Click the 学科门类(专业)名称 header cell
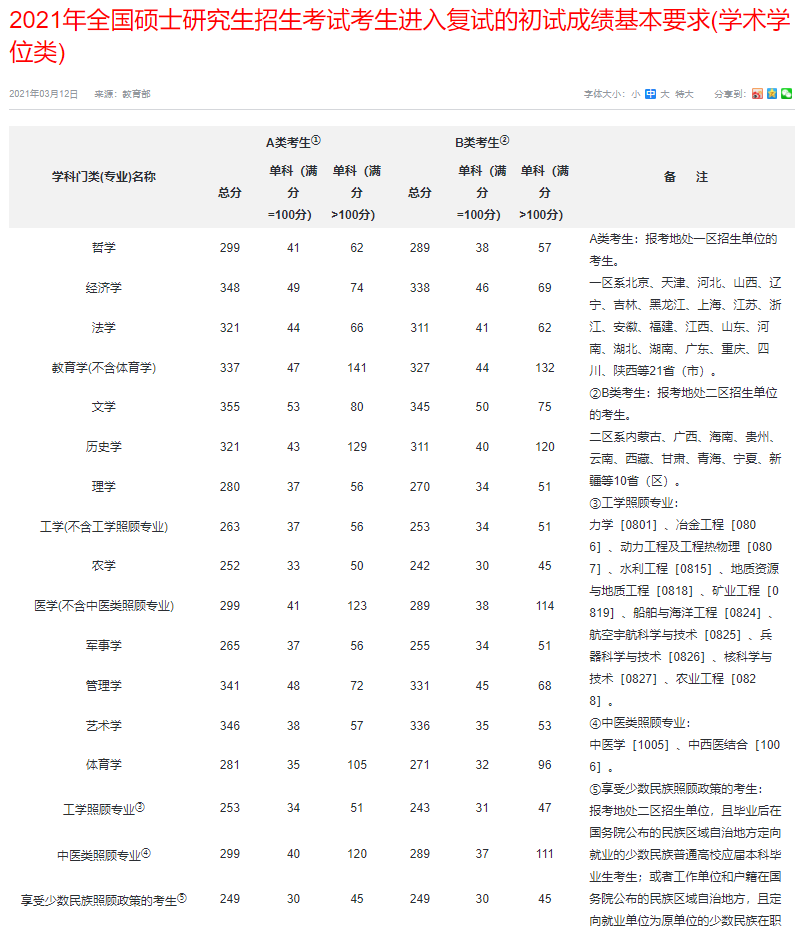The height and width of the screenshot is (928, 795). [104, 177]
